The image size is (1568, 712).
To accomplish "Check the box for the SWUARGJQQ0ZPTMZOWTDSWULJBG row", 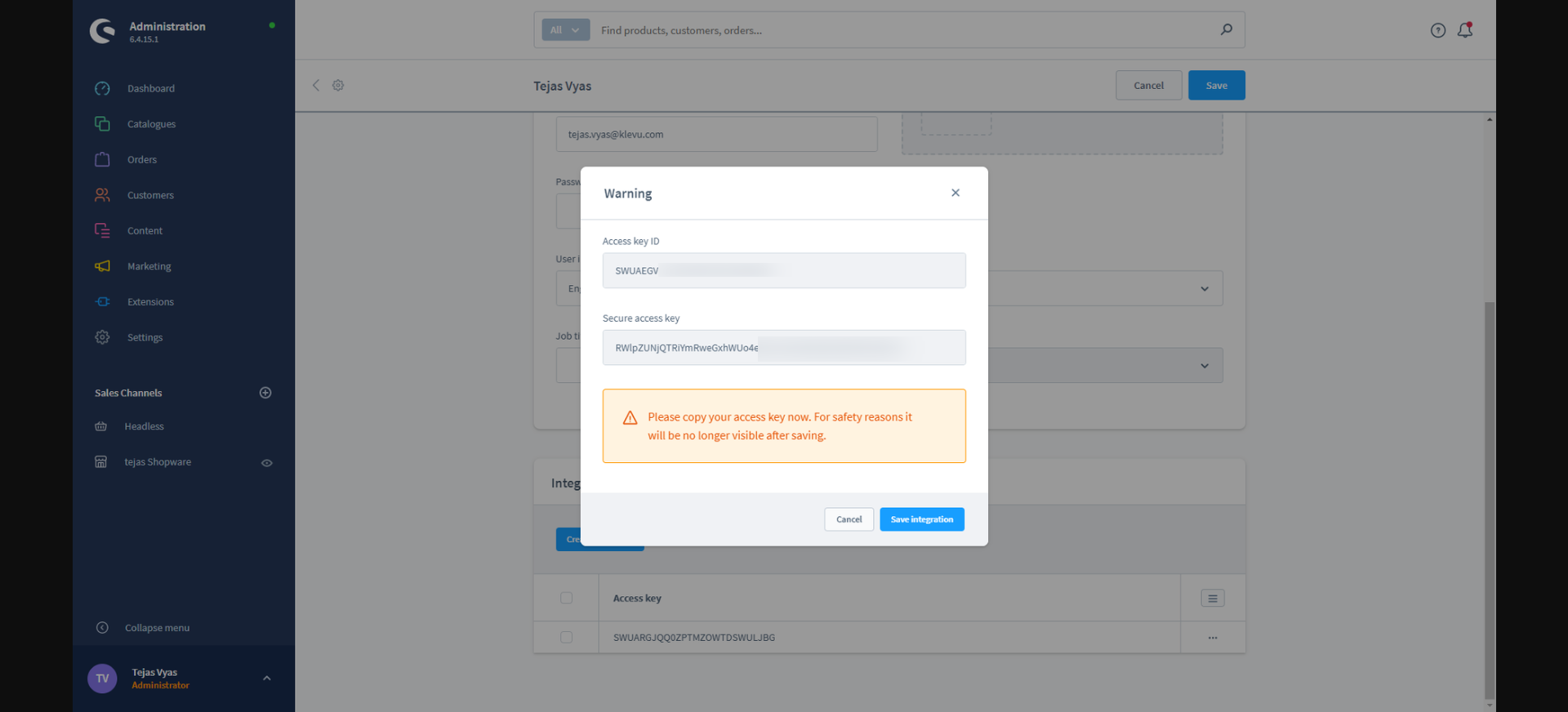I will tap(567, 638).
